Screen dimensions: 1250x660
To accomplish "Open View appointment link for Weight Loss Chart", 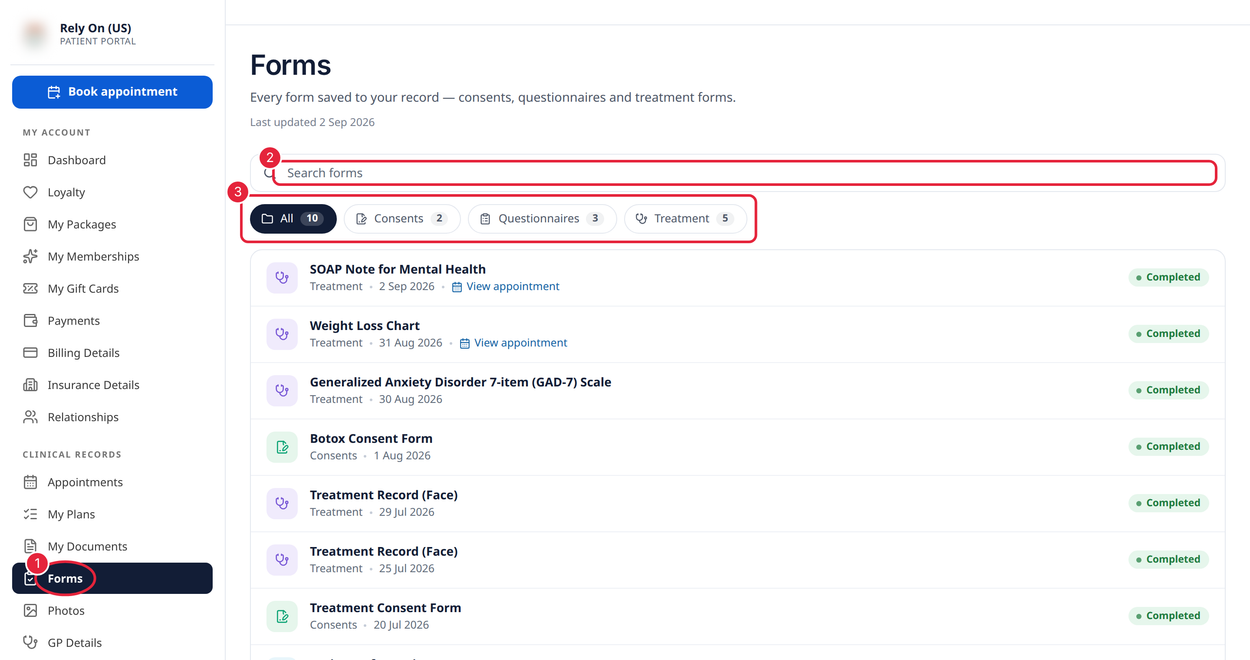I will pyautogui.click(x=513, y=342).
